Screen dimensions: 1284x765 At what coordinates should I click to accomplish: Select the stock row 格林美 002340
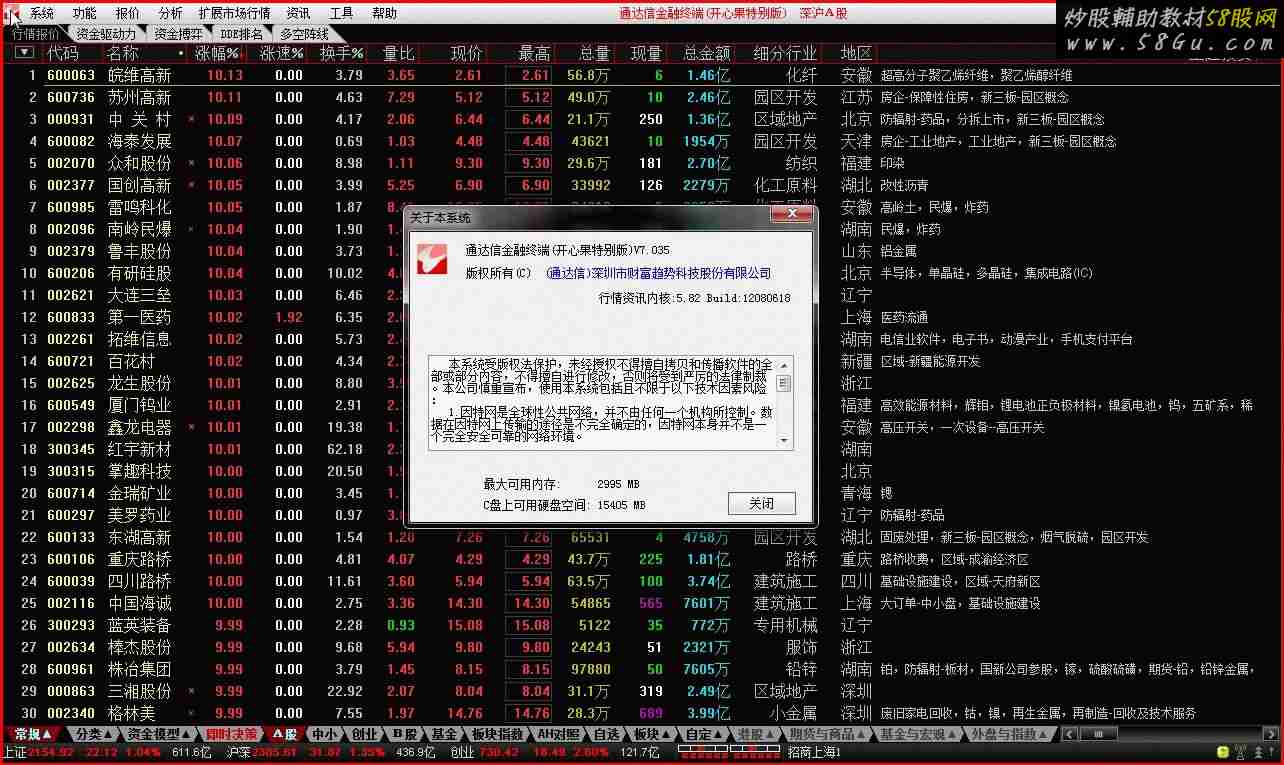[x=642, y=713]
